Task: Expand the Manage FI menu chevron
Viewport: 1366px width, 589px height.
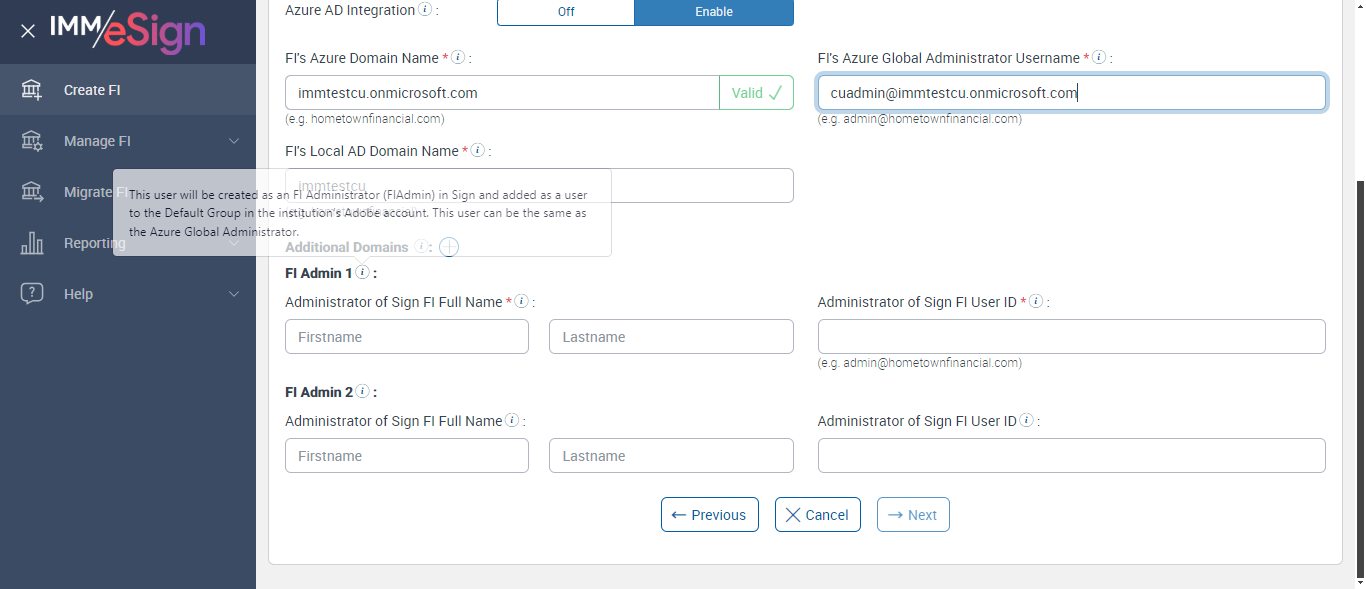Action: pos(234,141)
